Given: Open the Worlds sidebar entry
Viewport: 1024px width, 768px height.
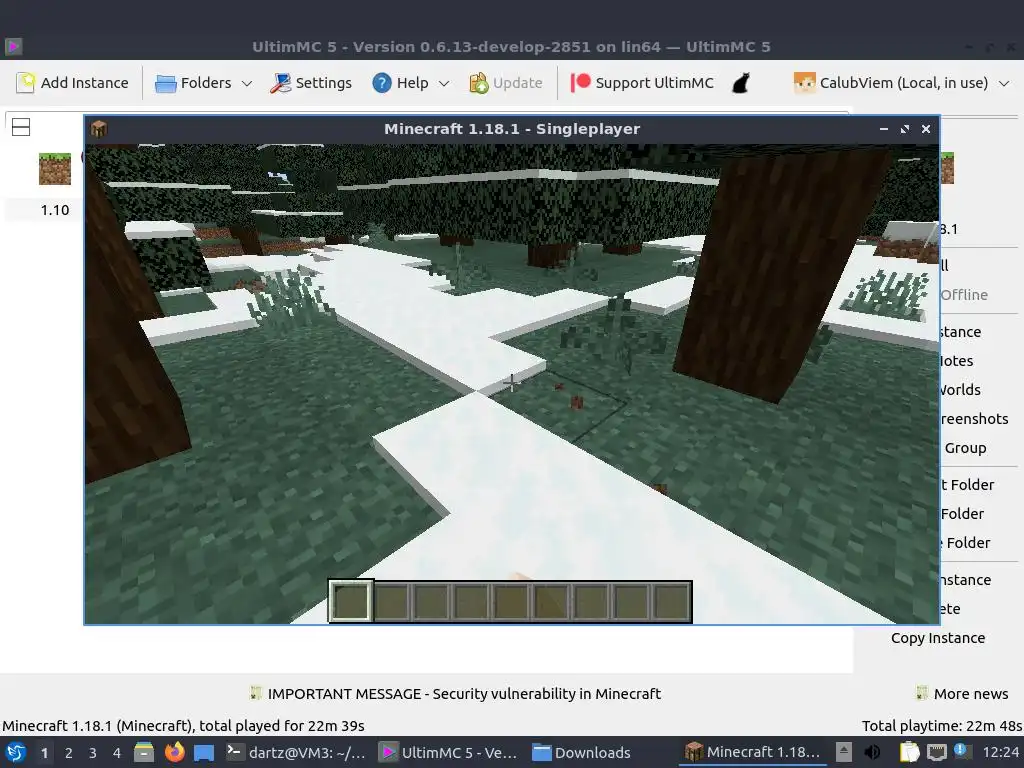Looking at the screenshot, I should pos(960,390).
